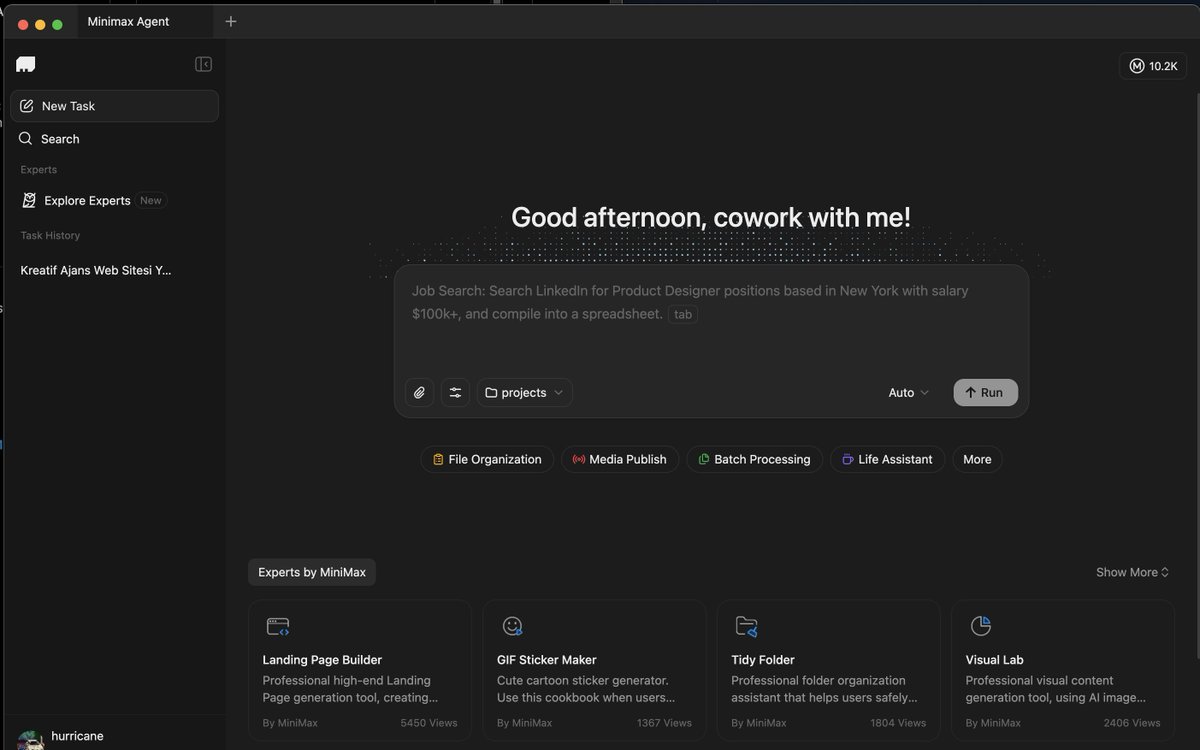
Task: Click the tab keyboard hint badge in the prompt
Action: 683,314
